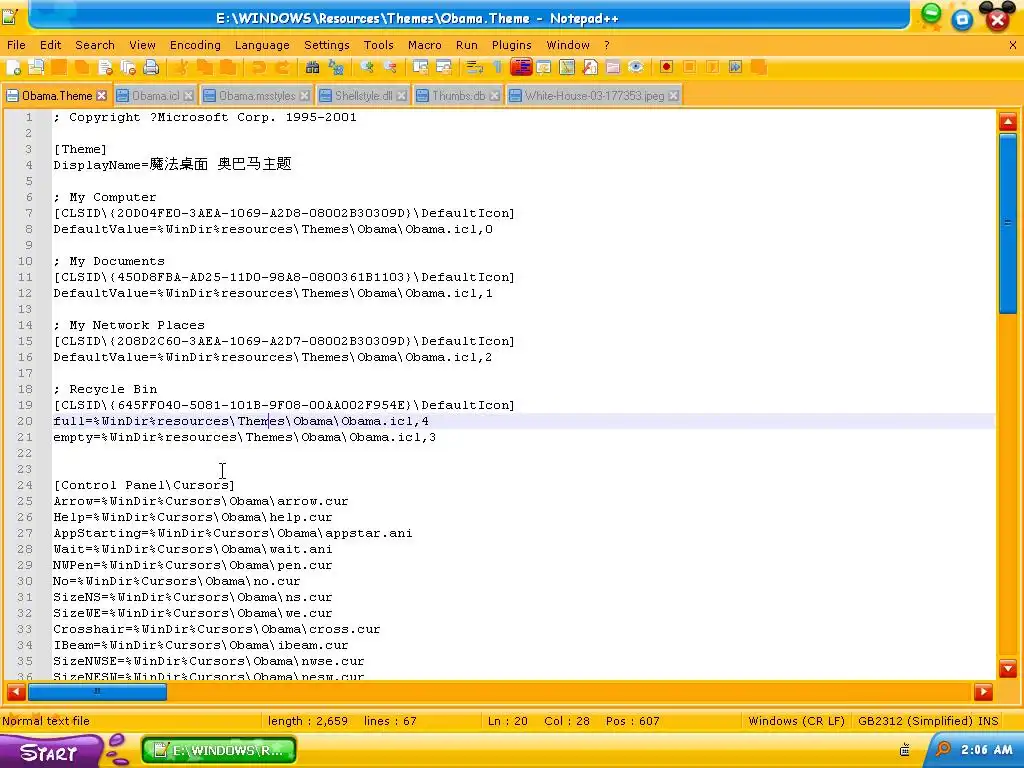1024x768 pixels.
Task: Open the Settings menu
Action: 327,45
